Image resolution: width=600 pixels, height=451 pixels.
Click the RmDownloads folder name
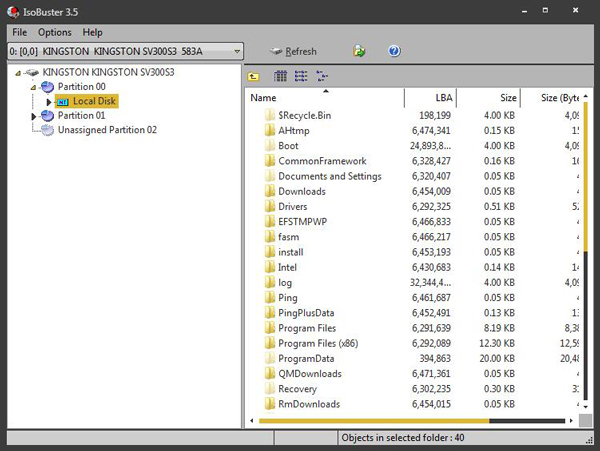[x=309, y=404]
